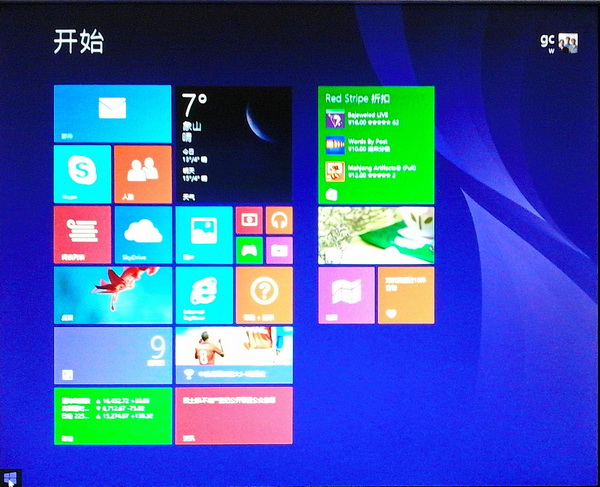Open the Mail tile with envelope icon
This screenshot has width=600, height=487.
tap(112, 113)
